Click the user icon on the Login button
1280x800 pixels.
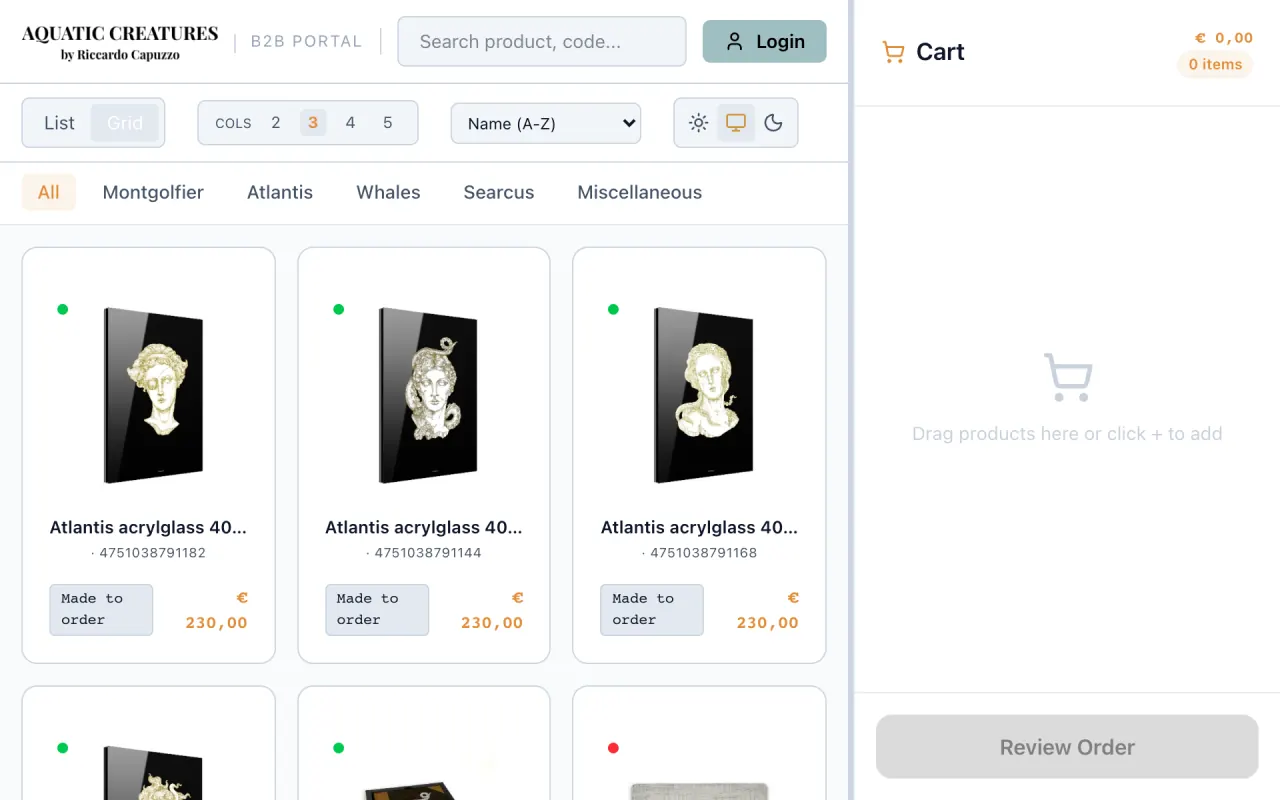[735, 42]
